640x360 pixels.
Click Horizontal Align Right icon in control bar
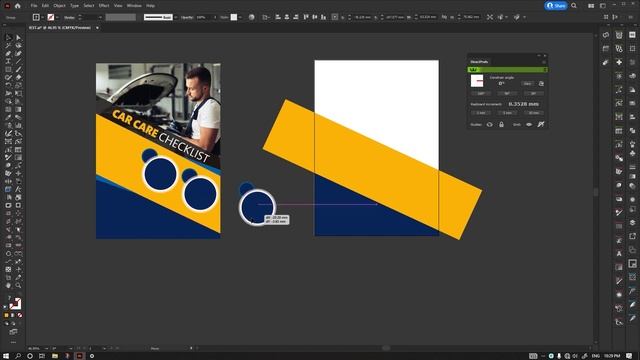(x=296, y=17)
